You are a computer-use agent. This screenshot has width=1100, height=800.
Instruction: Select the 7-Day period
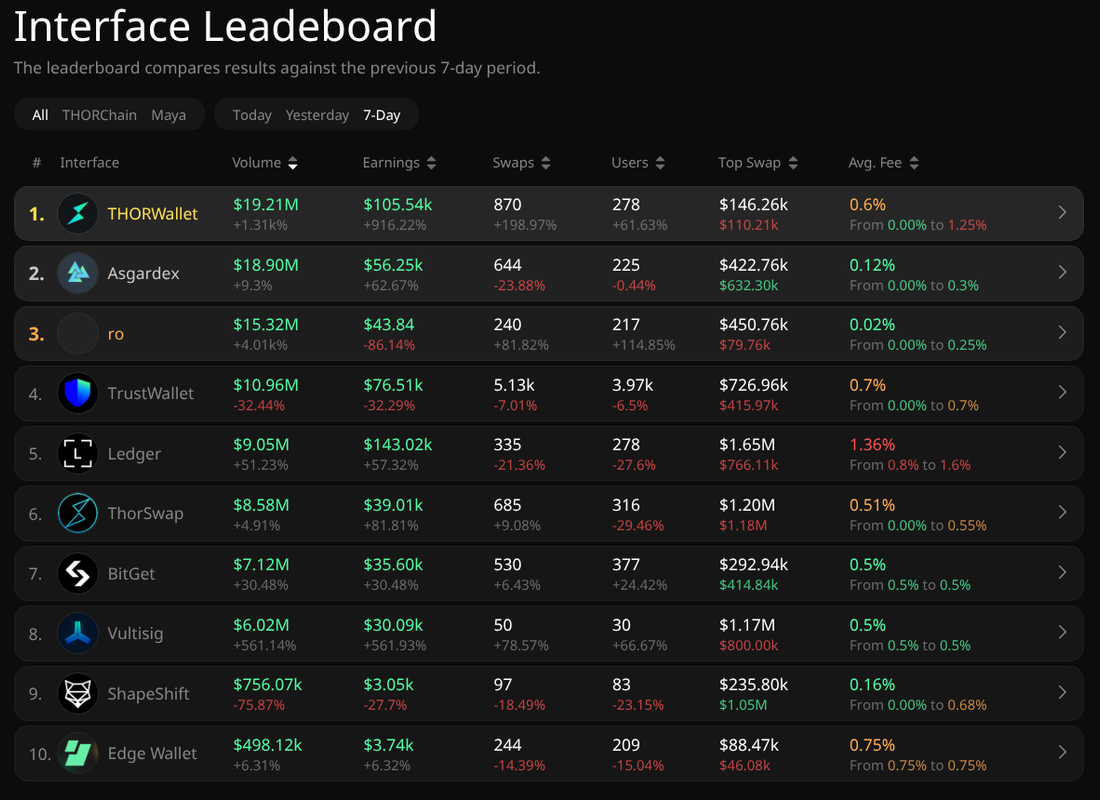[x=382, y=115]
